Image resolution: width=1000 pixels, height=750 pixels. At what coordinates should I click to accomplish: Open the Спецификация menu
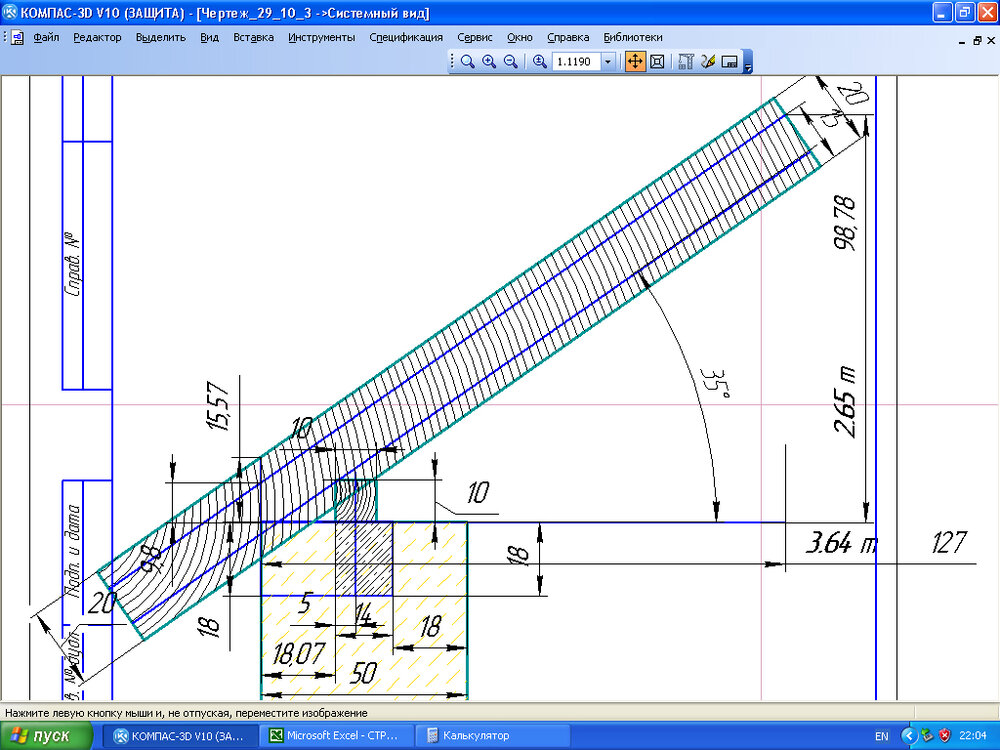[406, 38]
